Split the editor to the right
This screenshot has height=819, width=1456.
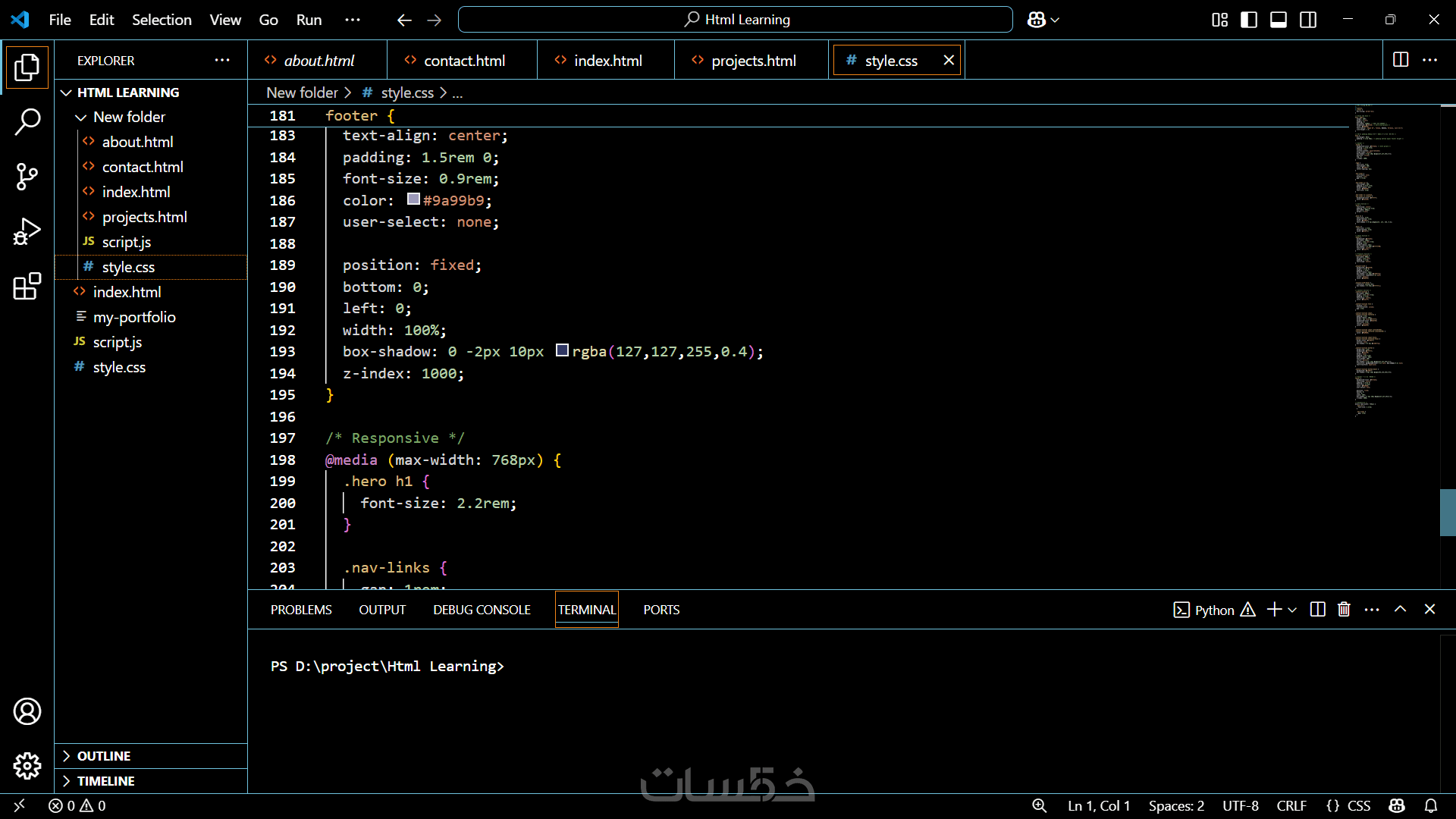pyautogui.click(x=1401, y=60)
